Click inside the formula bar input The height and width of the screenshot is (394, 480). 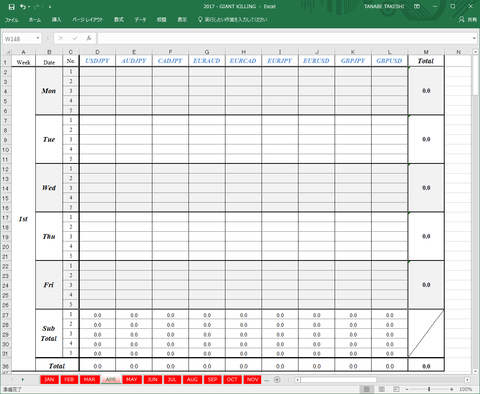[x=283, y=38]
